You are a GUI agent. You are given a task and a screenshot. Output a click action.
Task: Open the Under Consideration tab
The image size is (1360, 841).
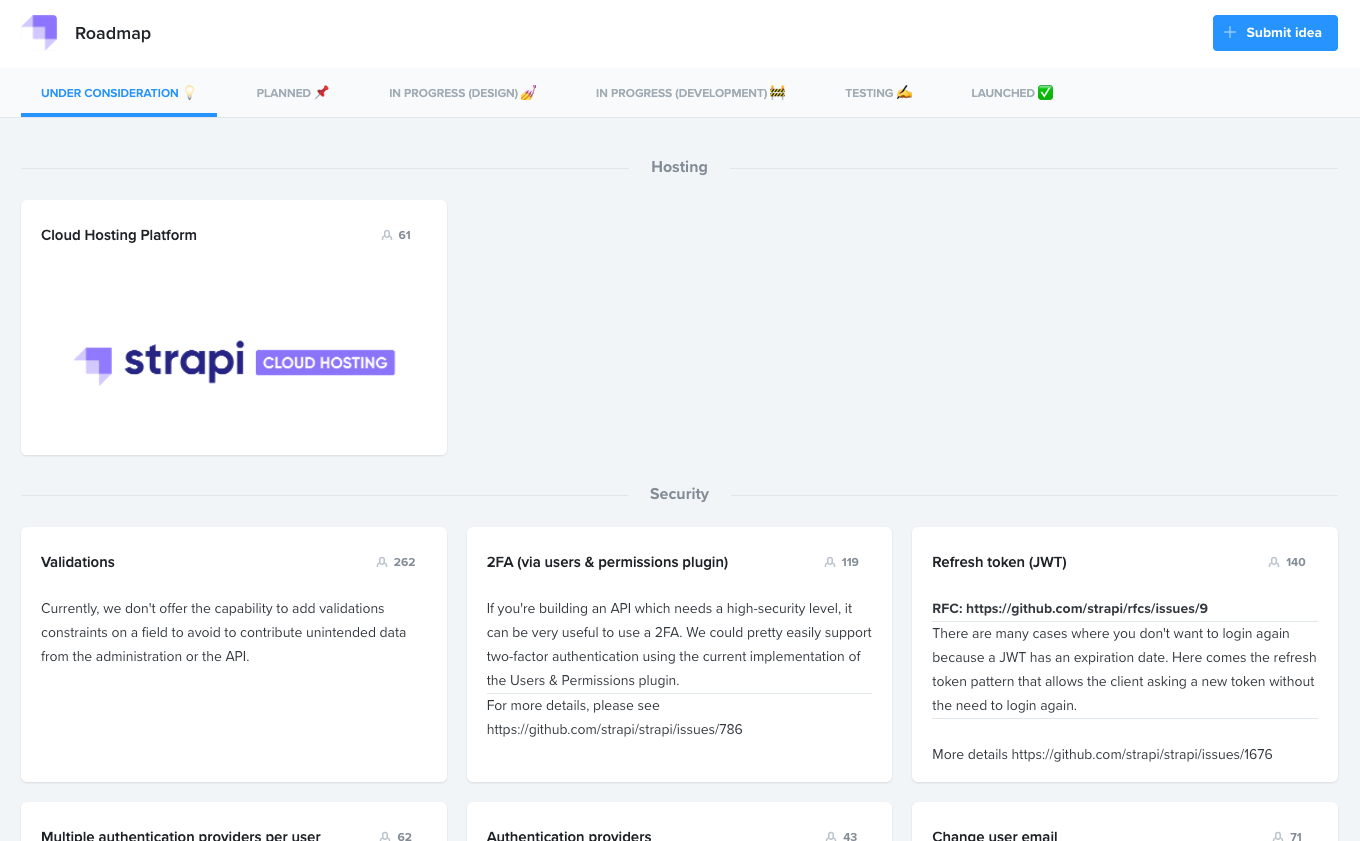(119, 93)
